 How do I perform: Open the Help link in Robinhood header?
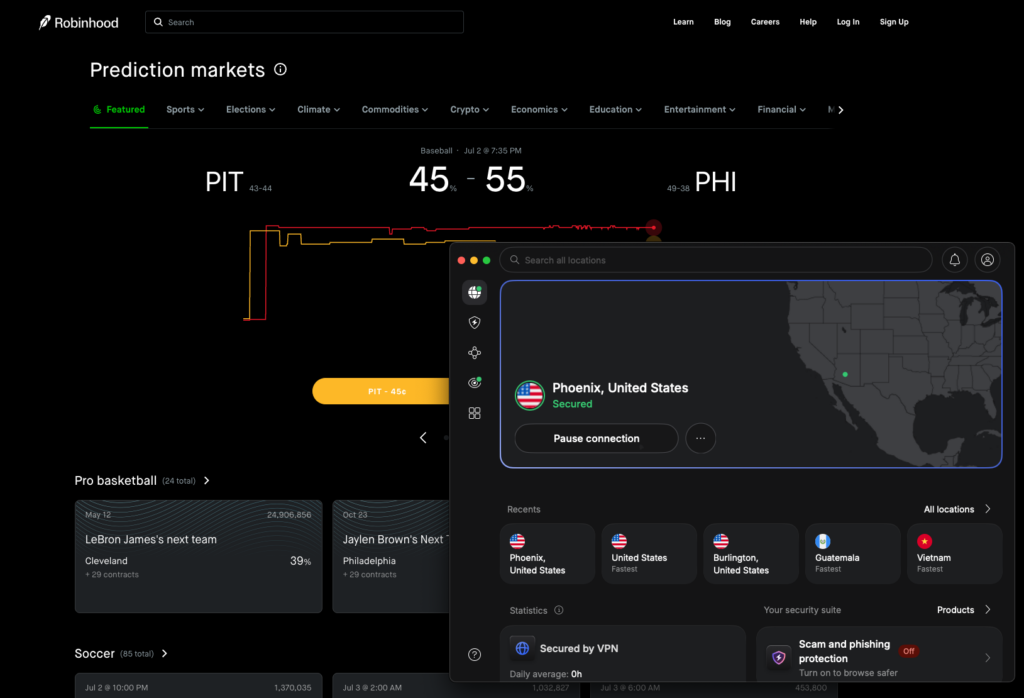pos(808,22)
